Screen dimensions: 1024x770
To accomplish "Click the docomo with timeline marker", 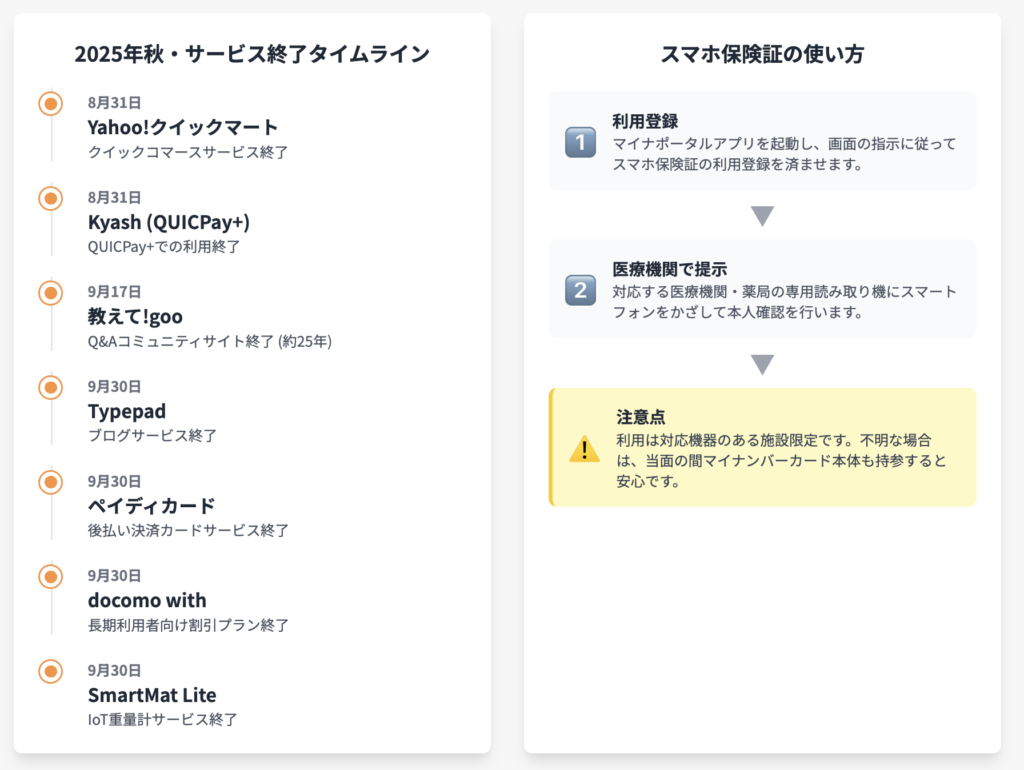I will click(x=50, y=577).
